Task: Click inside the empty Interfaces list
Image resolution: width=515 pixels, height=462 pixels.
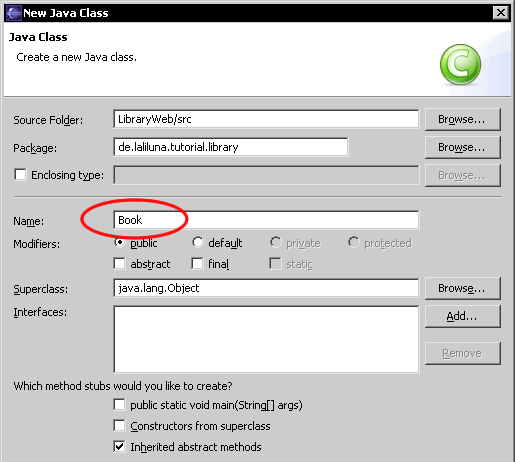Action: [x=266, y=339]
